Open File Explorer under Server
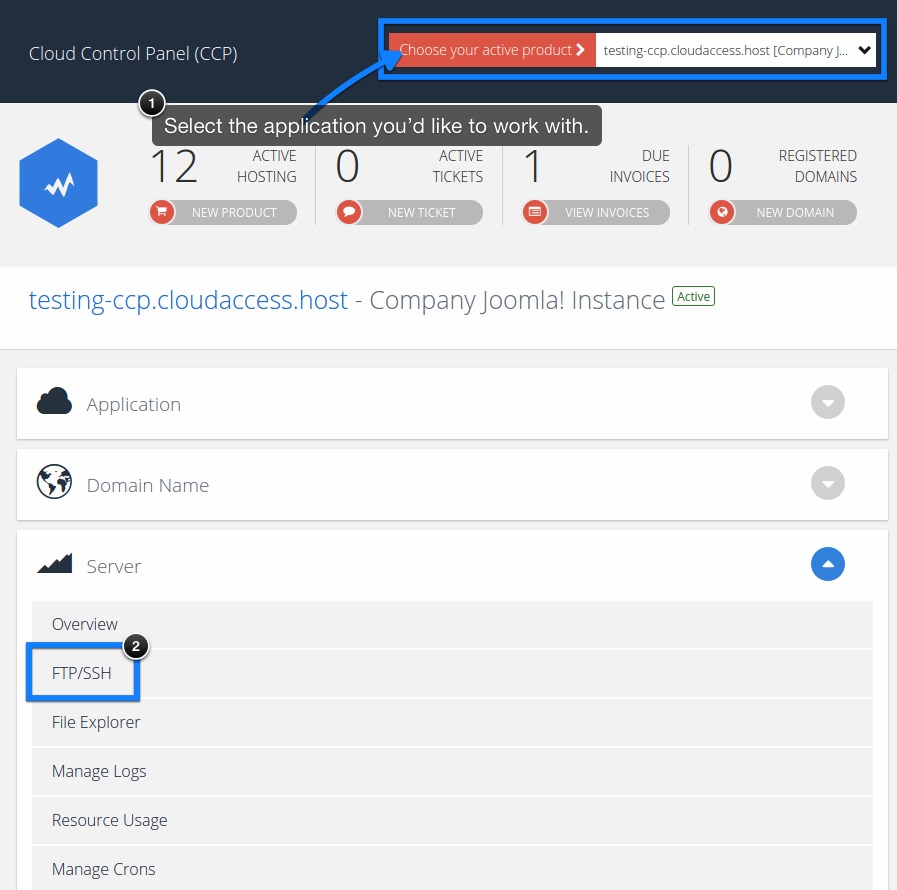Image resolution: width=897 pixels, height=890 pixels. point(452,722)
